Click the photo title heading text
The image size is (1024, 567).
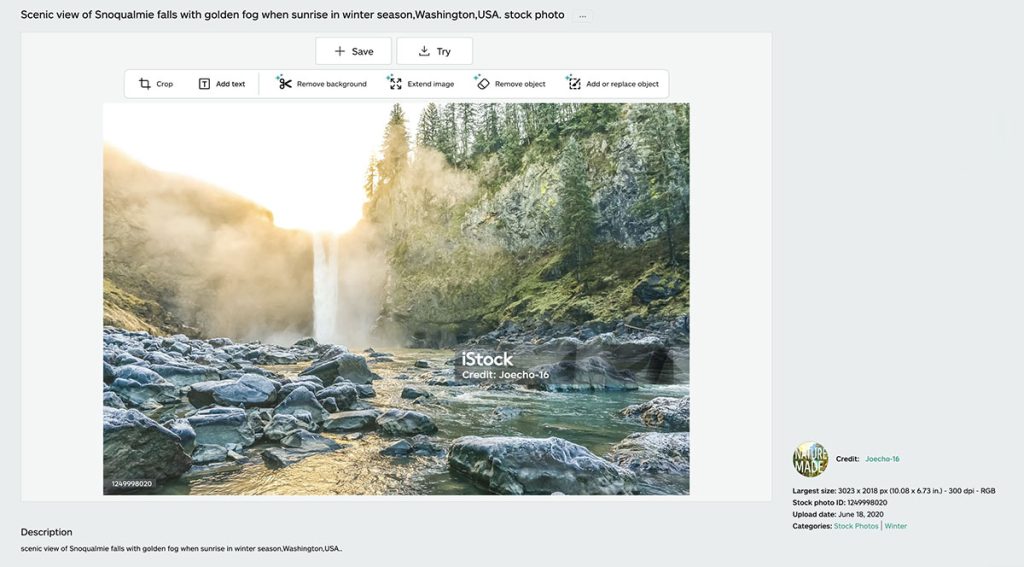[x=293, y=14]
